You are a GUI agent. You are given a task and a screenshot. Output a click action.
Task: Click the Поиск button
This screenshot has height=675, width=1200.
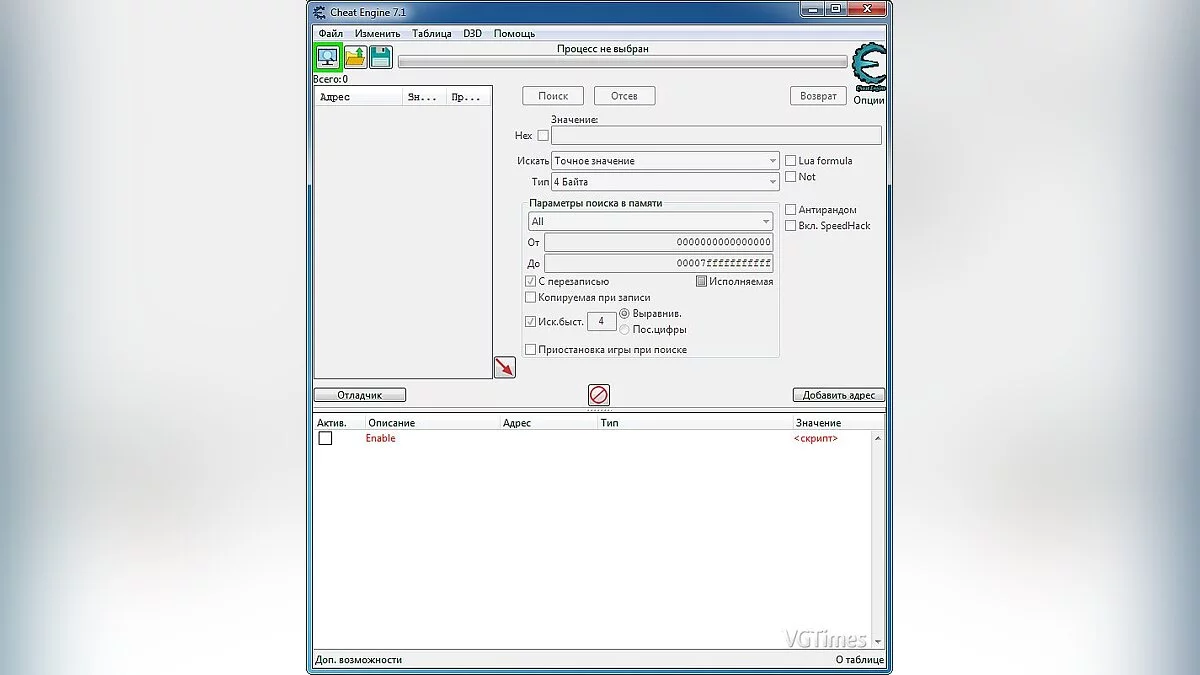click(x=553, y=96)
